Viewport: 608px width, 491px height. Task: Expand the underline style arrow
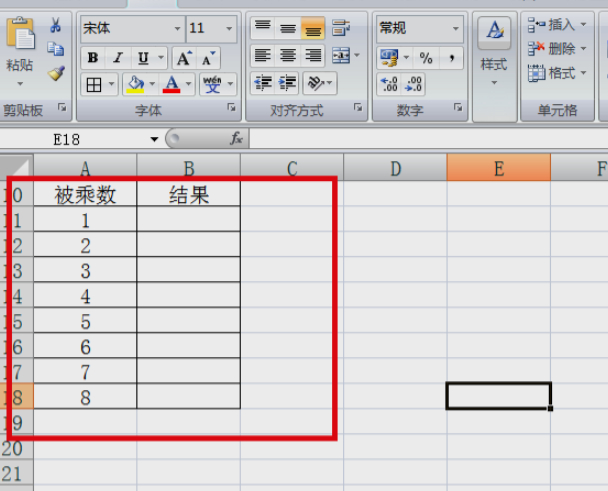(x=161, y=58)
